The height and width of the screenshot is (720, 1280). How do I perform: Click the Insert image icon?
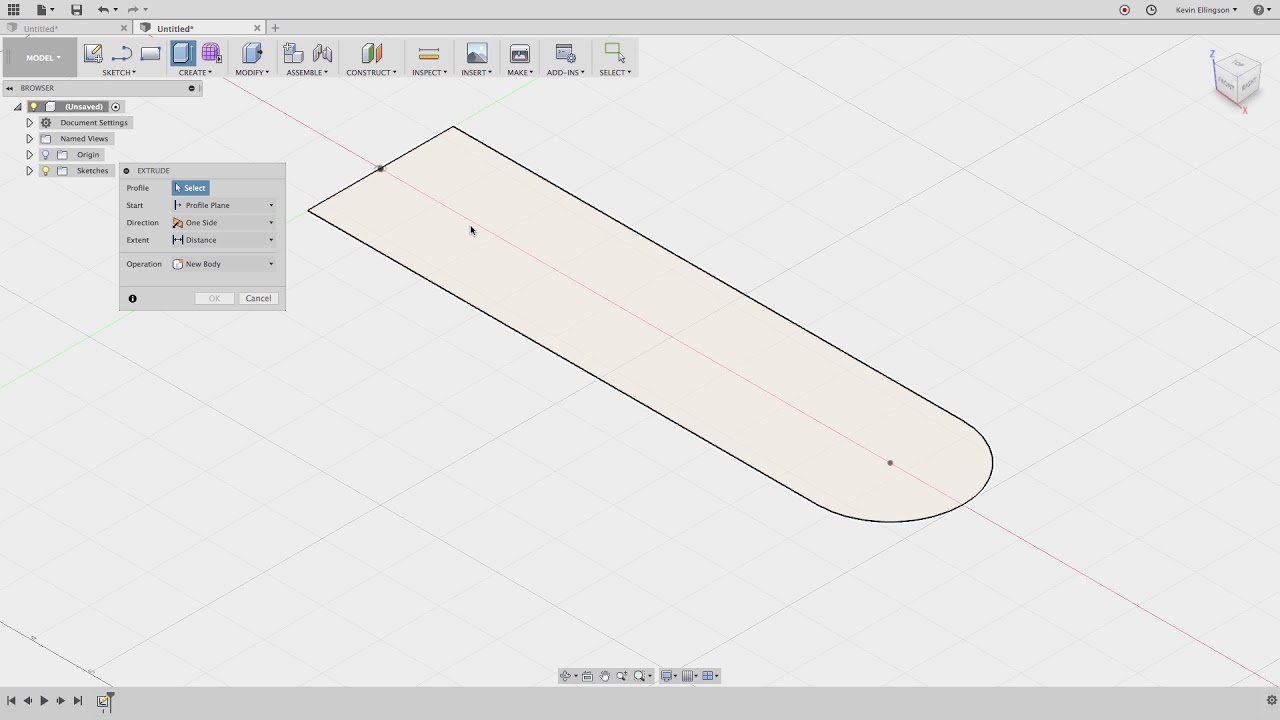click(x=477, y=54)
